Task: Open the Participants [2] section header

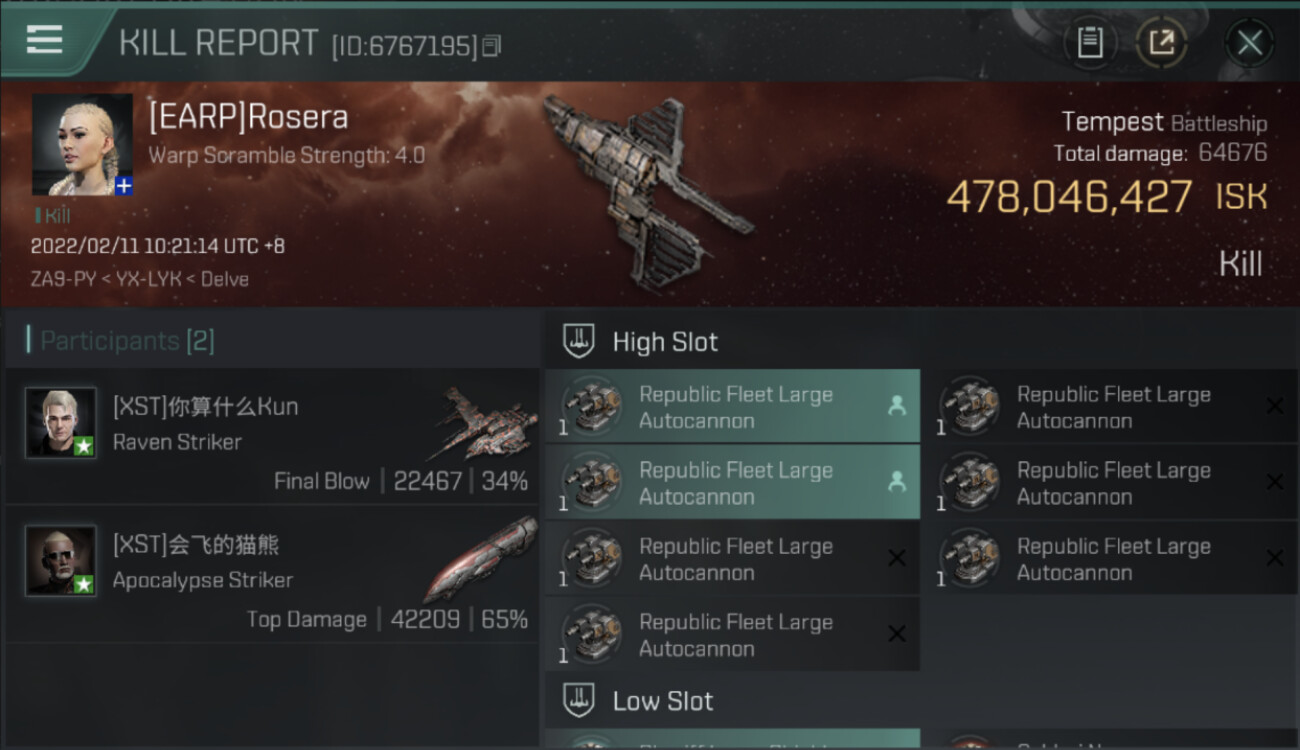Action: click(127, 341)
